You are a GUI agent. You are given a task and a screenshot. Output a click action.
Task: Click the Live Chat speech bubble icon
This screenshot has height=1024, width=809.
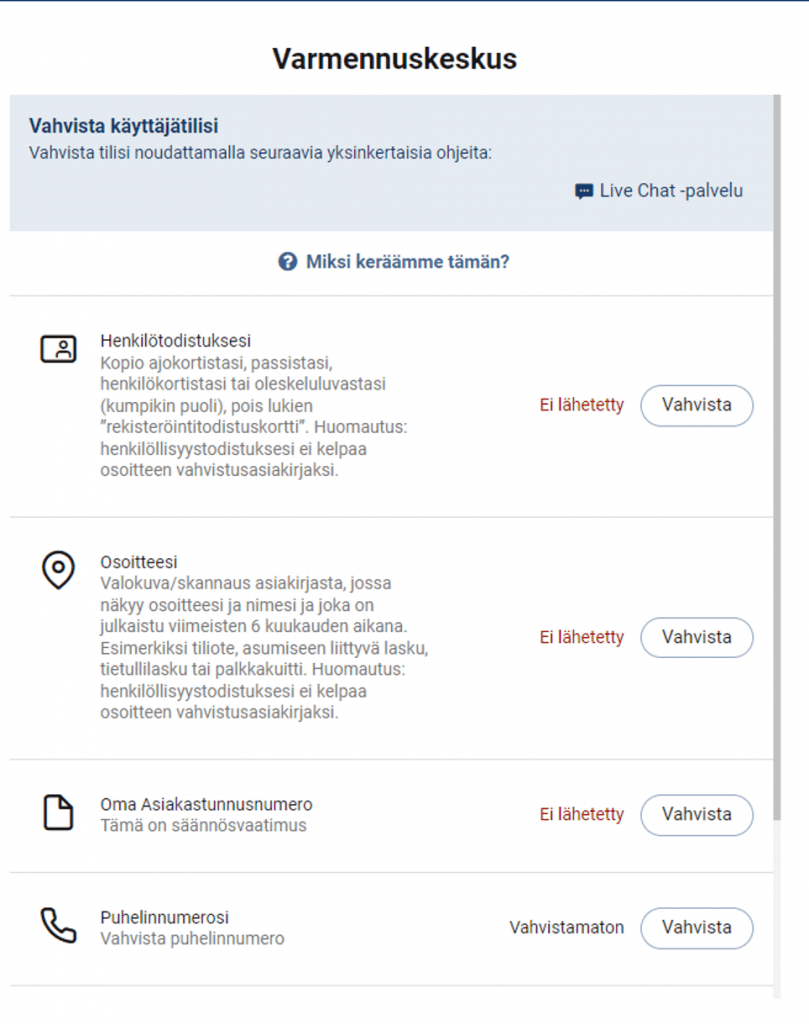pos(584,191)
